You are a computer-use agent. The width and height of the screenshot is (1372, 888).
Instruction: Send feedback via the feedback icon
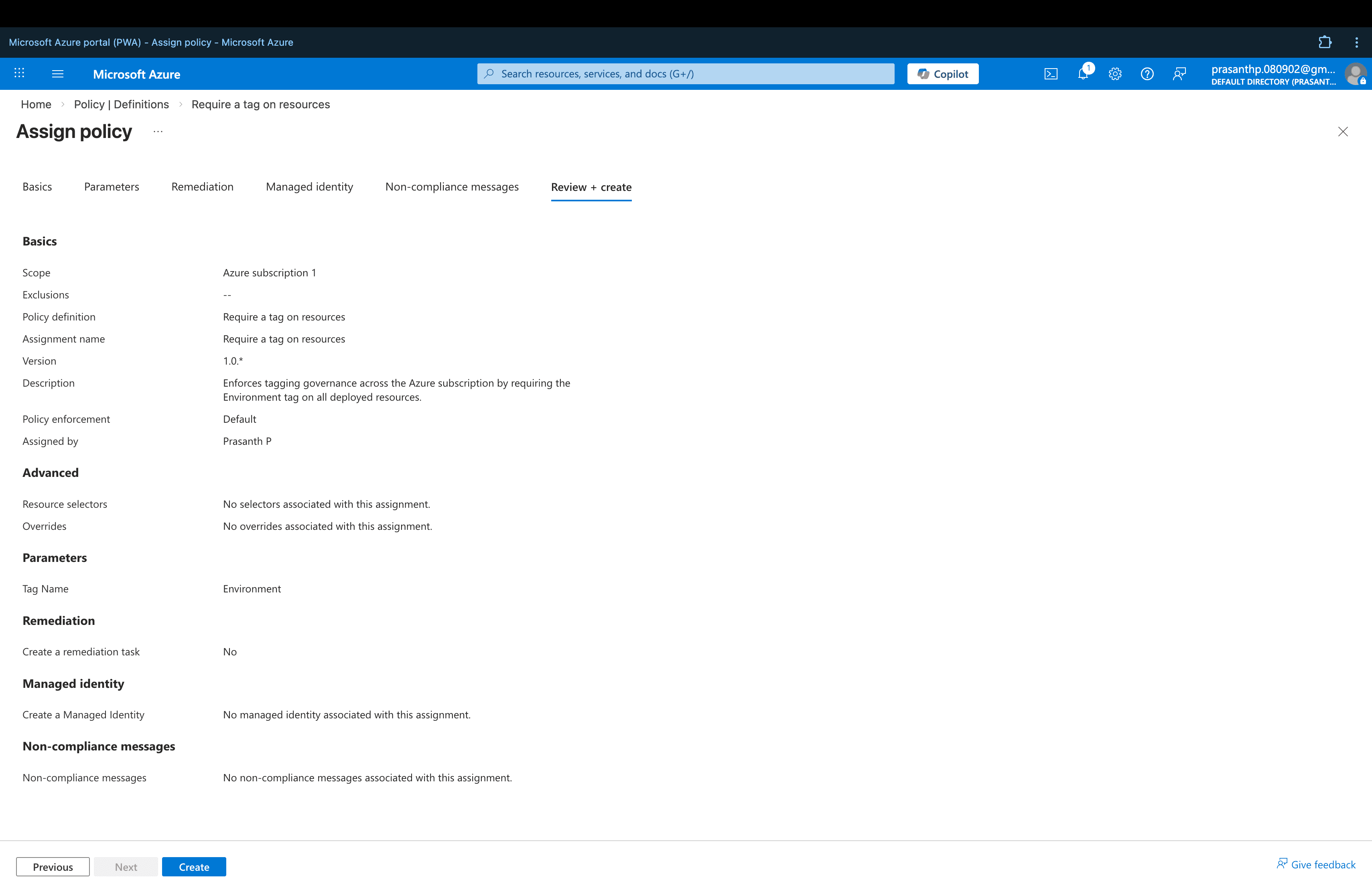point(1179,73)
